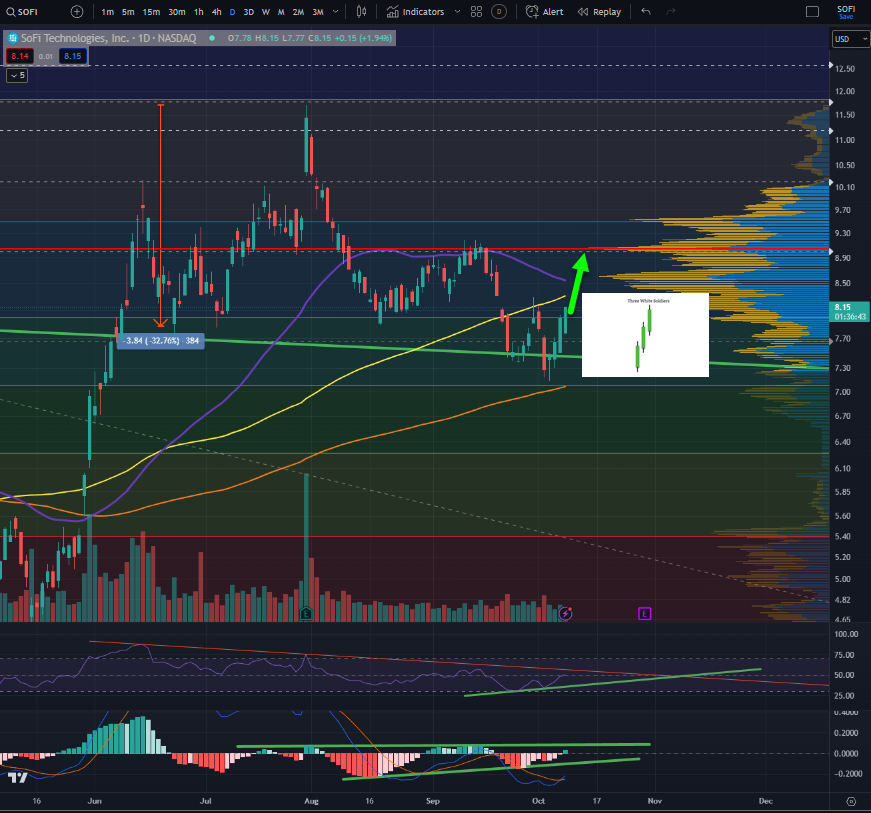Click the lightning bolt event icon
Viewport: 871px width, 813px height.
click(565, 613)
